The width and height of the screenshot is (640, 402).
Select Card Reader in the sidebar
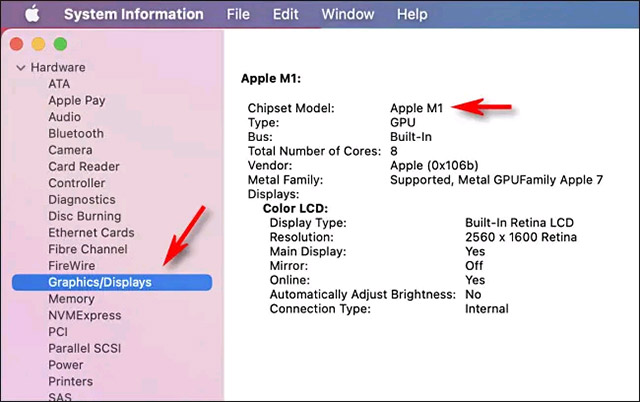click(84, 167)
